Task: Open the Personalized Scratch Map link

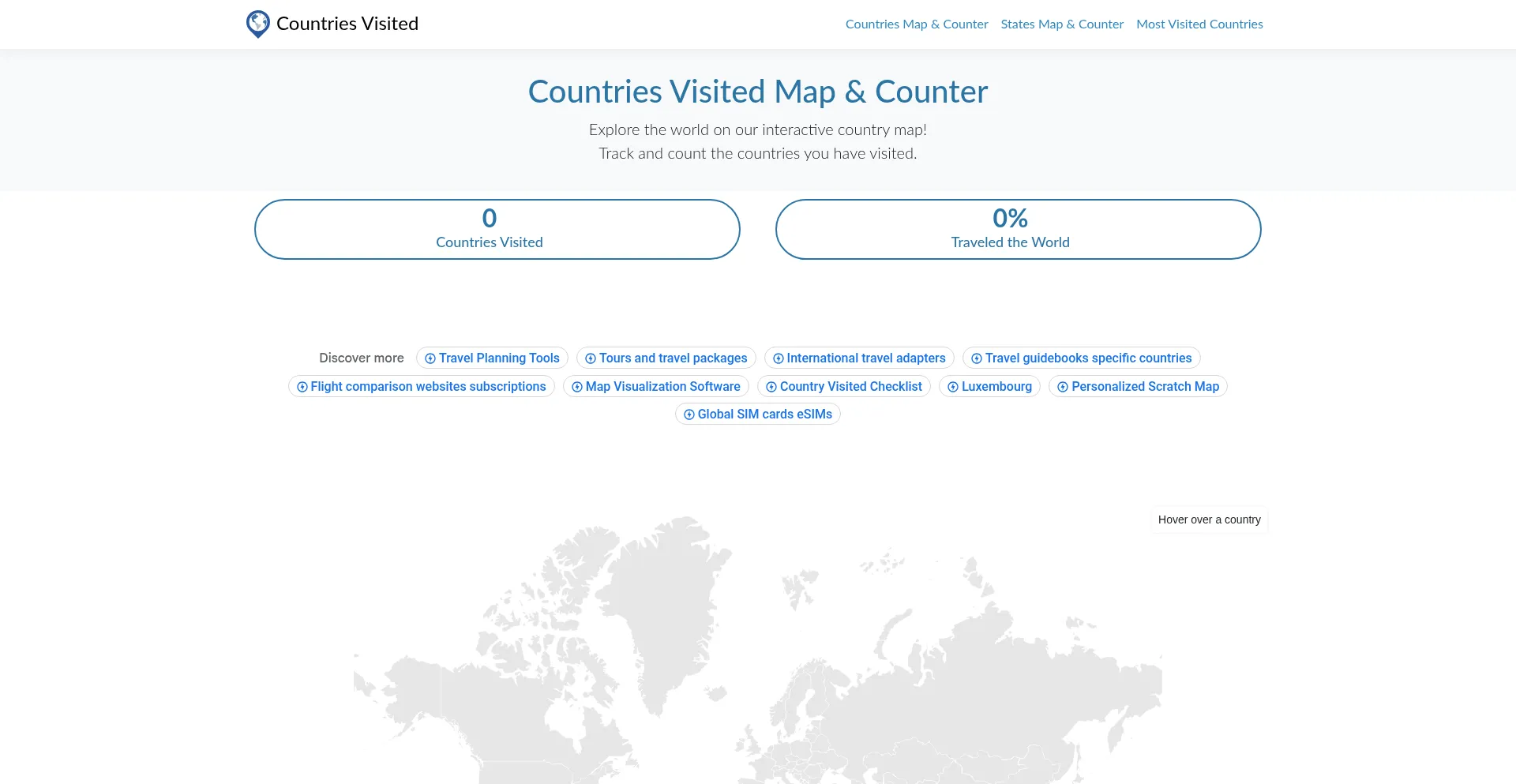Action: pos(1144,387)
